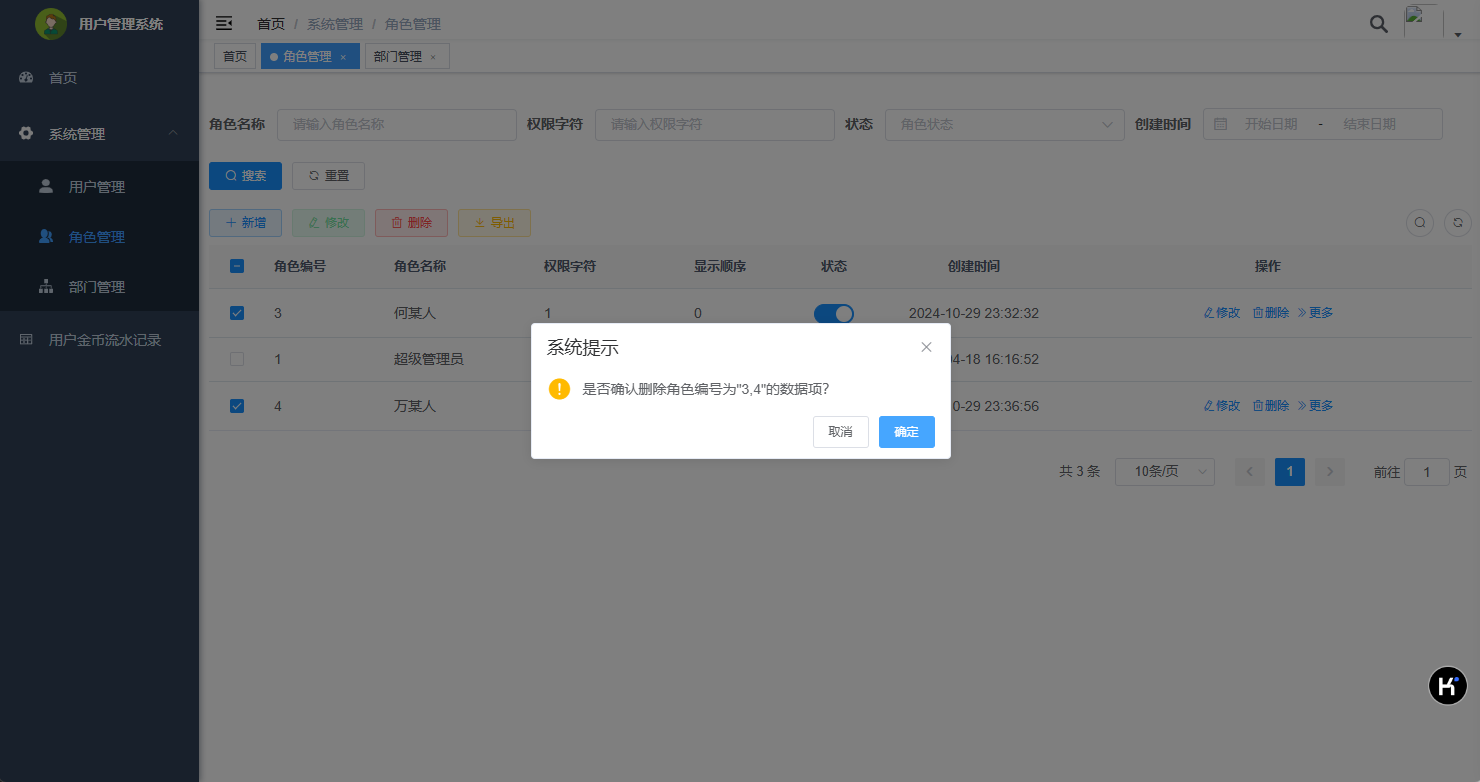Image resolution: width=1480 pixels, height=782 pixels.
Task: Pick the 结束日期 end date field
Action: coord(1369,125)
